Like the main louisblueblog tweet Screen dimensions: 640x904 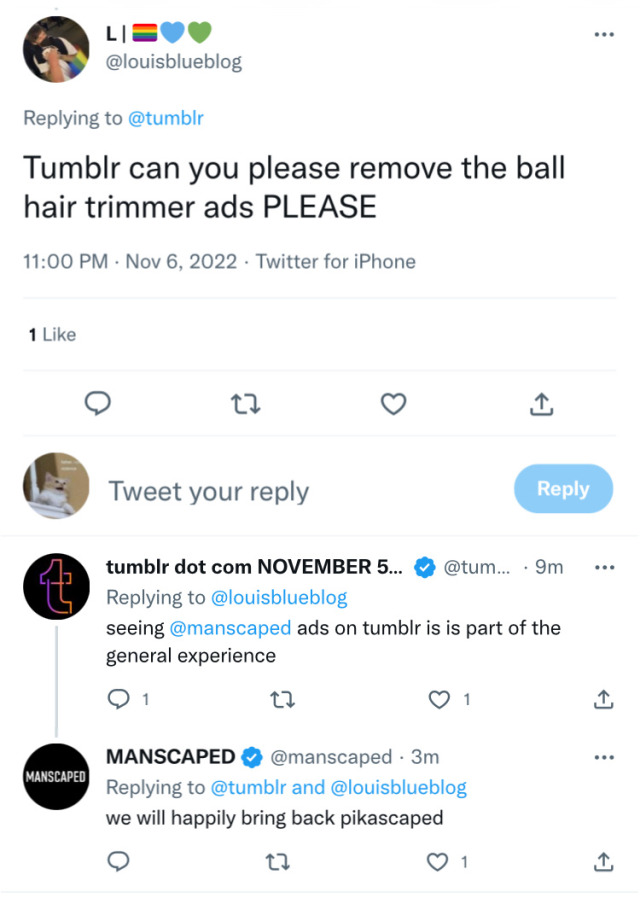click(394, 403)
